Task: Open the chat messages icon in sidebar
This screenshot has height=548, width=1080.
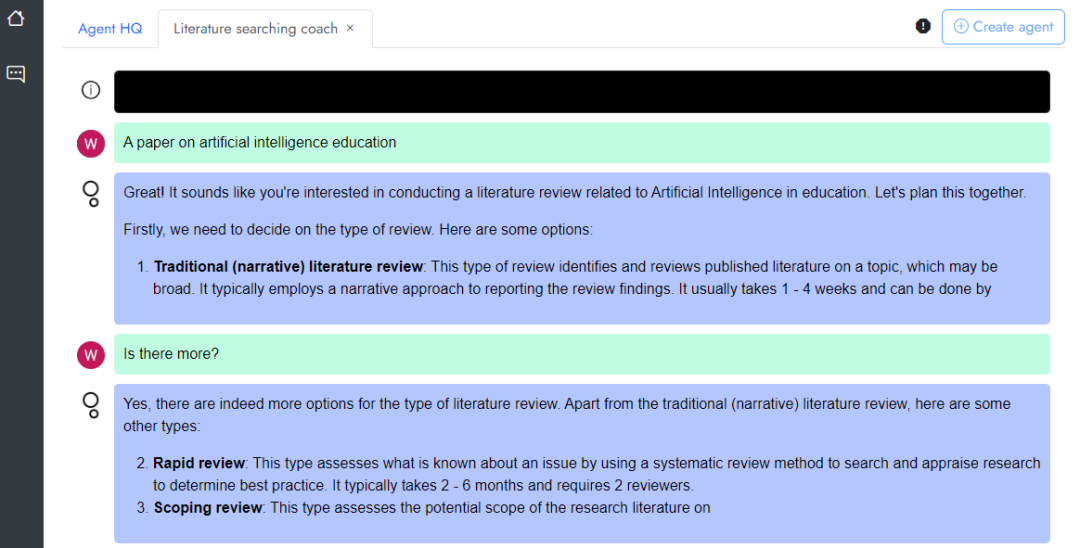Action: (16, 74)
